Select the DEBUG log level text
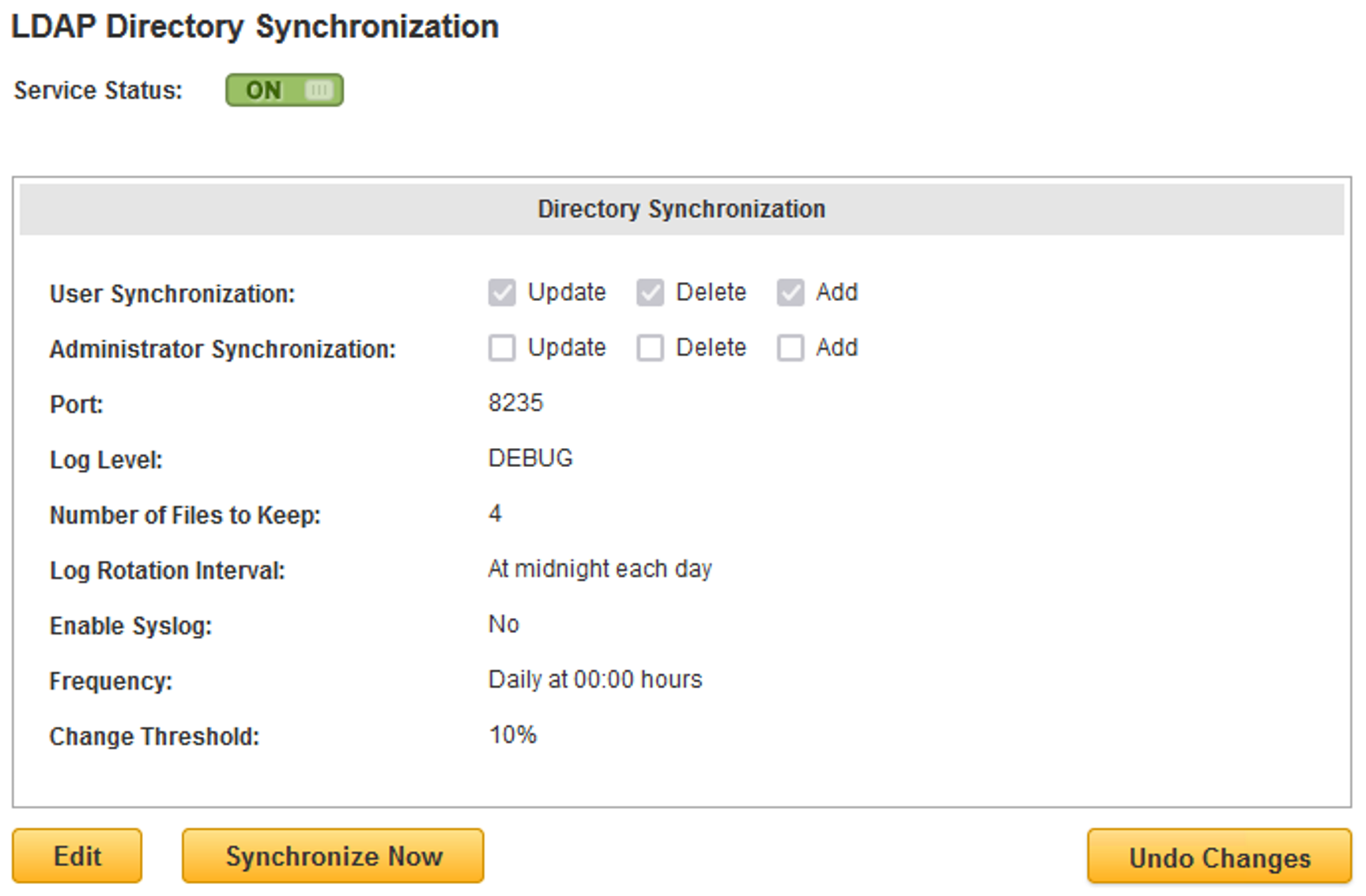 coord(530,458)
